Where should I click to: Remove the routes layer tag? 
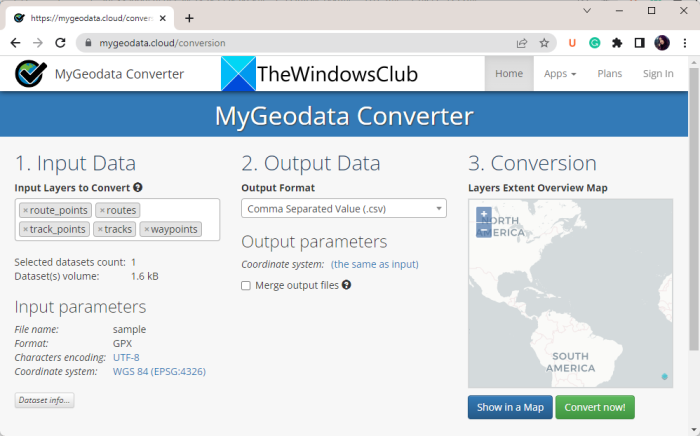[x=102, y=211]
